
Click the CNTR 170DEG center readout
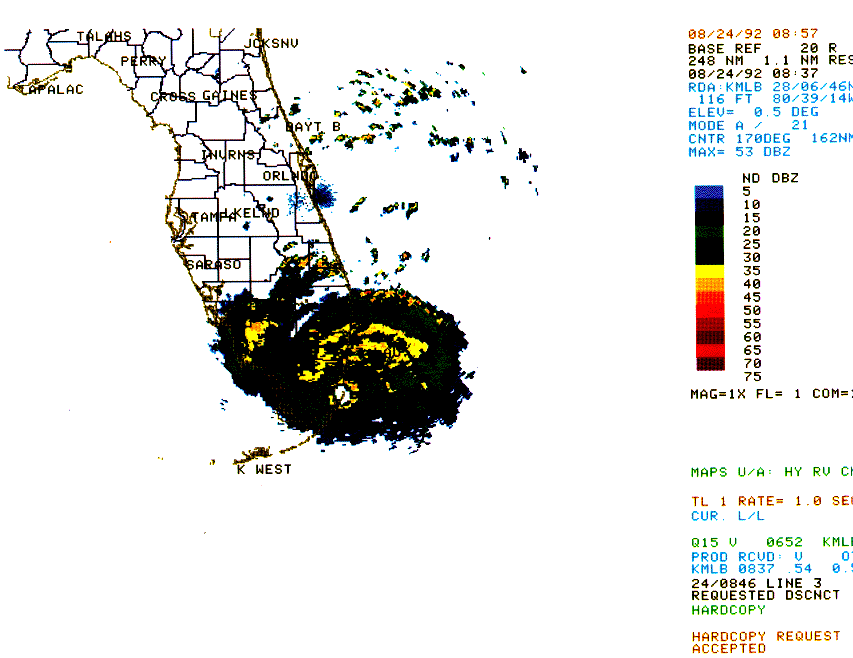point(770,139)
